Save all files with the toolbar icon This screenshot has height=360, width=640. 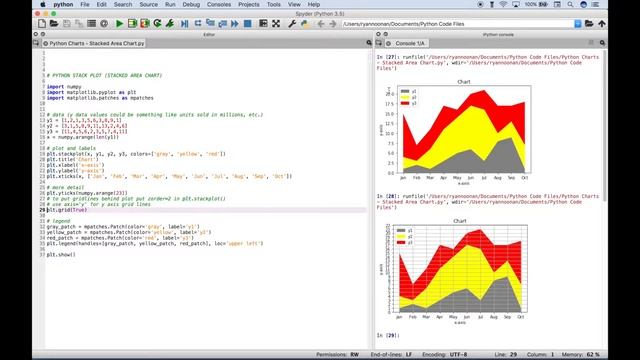click(79, 24)
